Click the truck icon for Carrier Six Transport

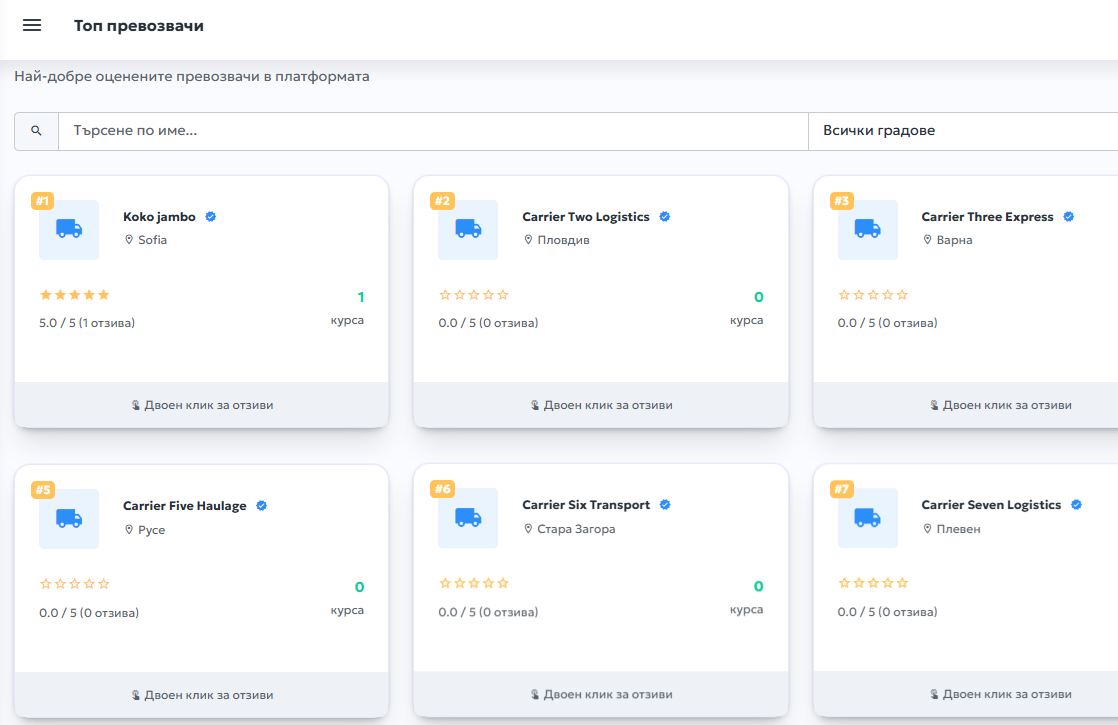pos(468,518)
